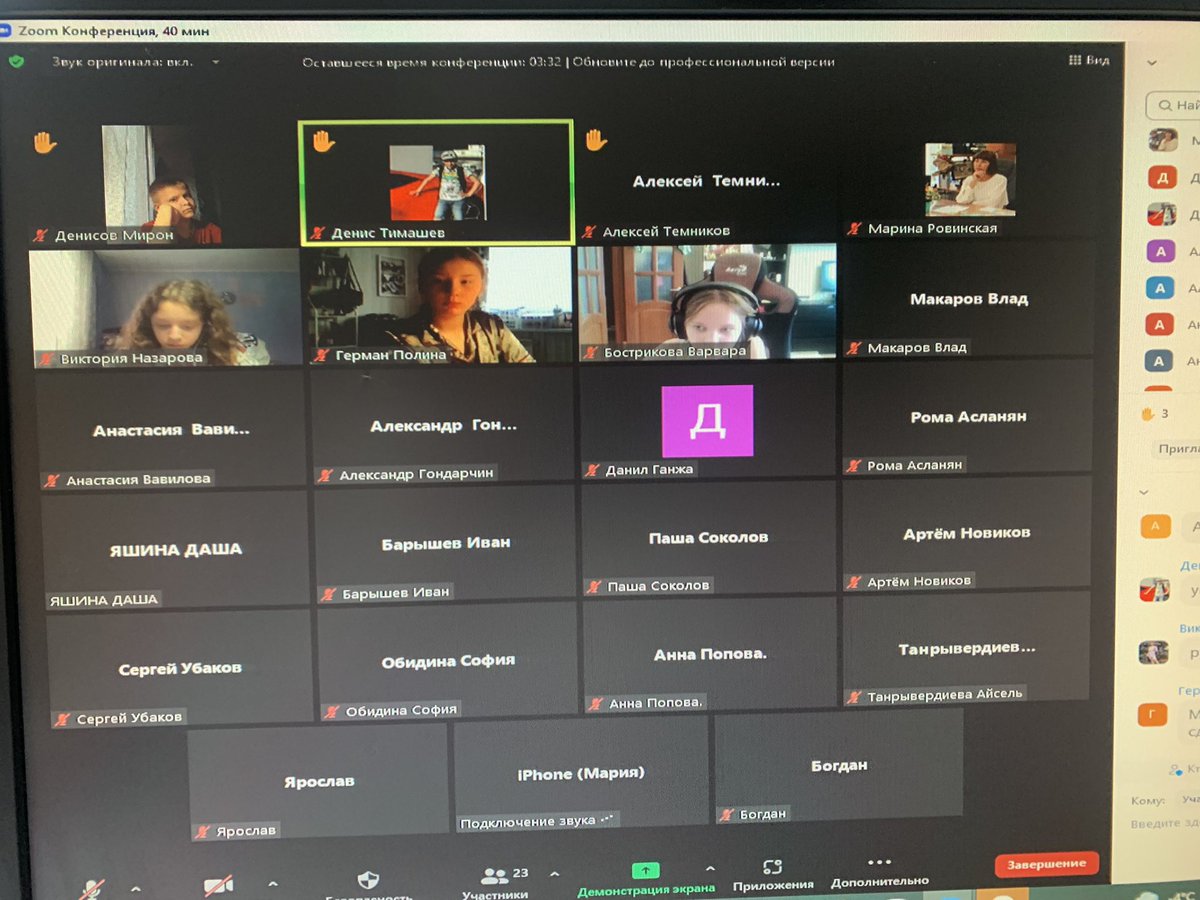Select Денис Тимашев video thumbnail
Image resolution: width=1200 pixels, height=900 pixels.
pos(437,182)
